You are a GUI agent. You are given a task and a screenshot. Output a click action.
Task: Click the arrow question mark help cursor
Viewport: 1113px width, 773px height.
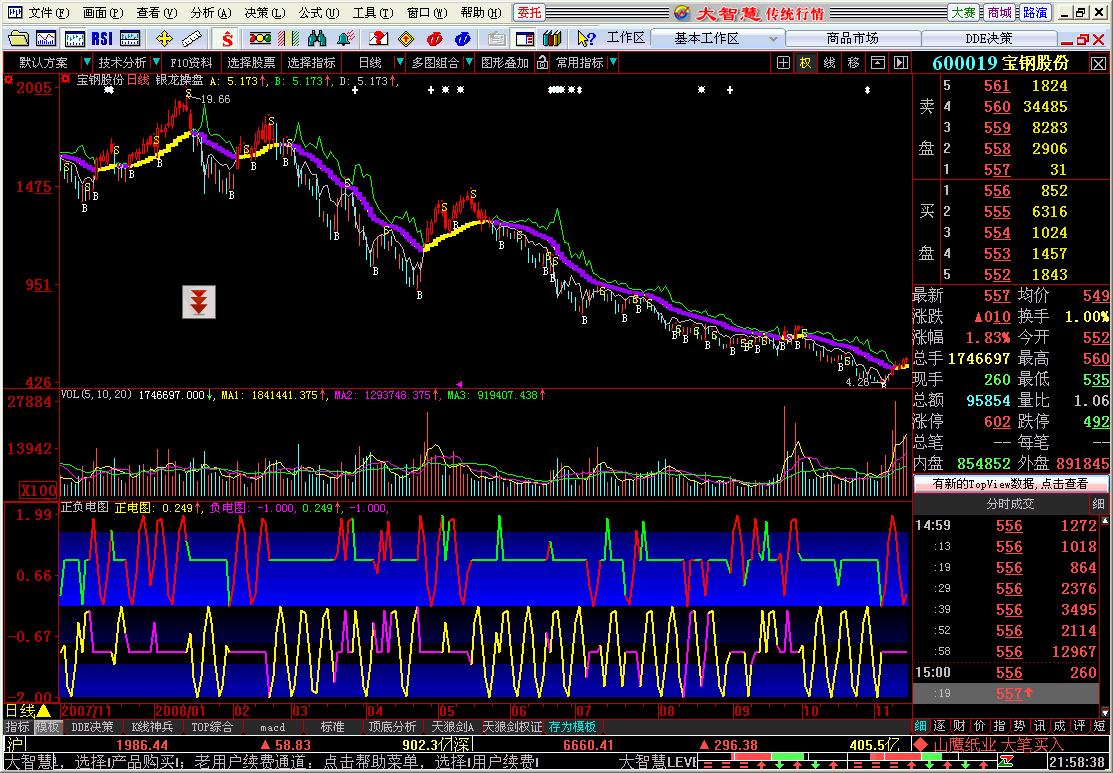pyautogui.click(x=586, y=38)
